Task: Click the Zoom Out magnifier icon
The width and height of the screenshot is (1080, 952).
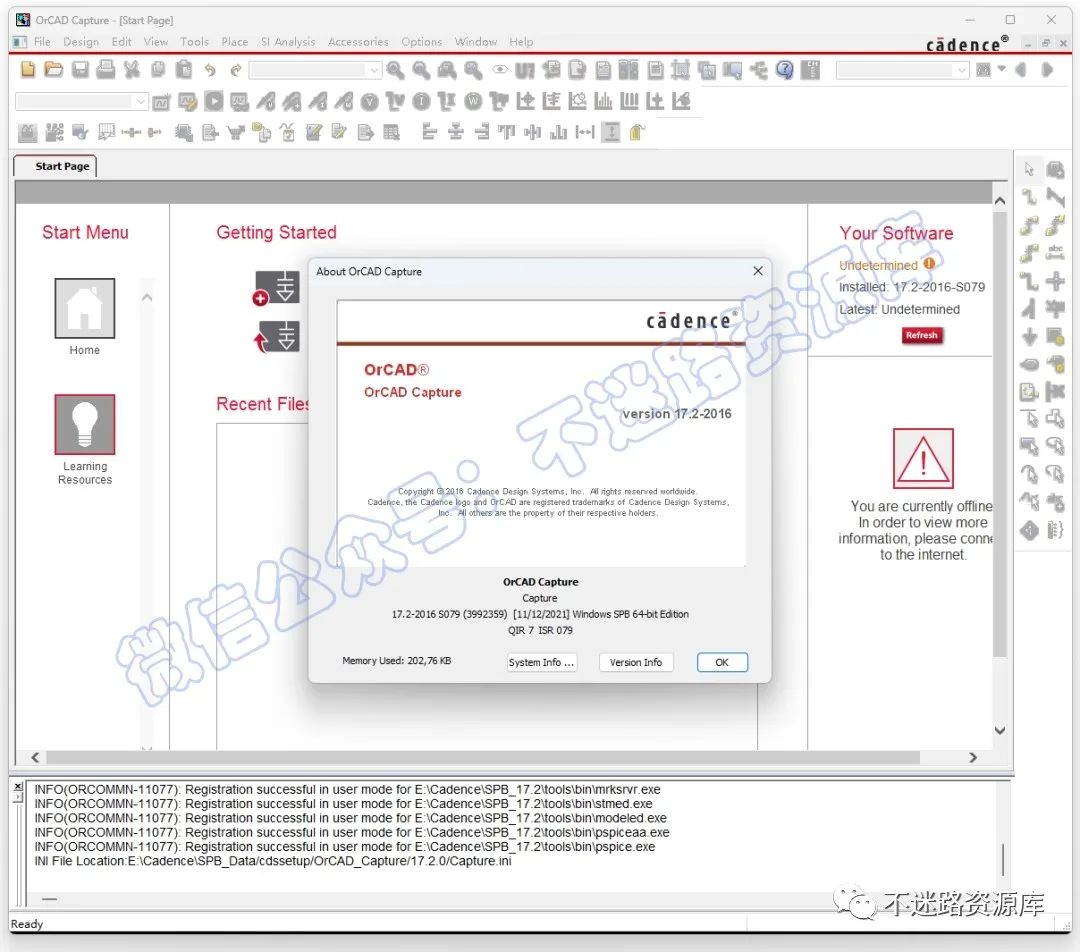Action: [422, 70]
